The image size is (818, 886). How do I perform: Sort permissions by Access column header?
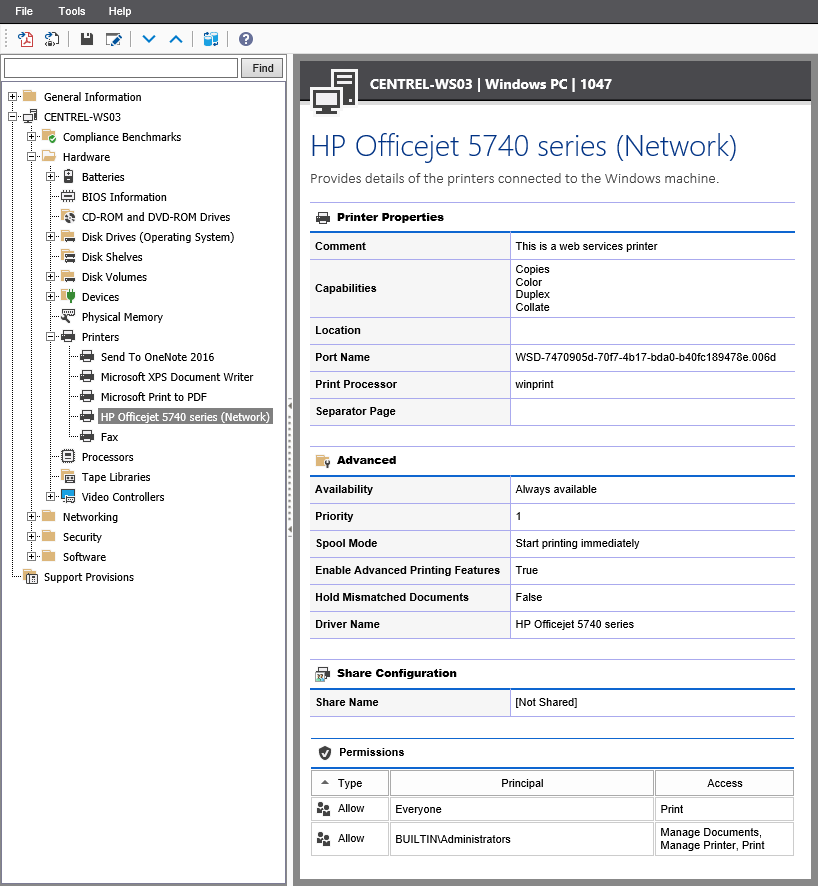(724, 783)
